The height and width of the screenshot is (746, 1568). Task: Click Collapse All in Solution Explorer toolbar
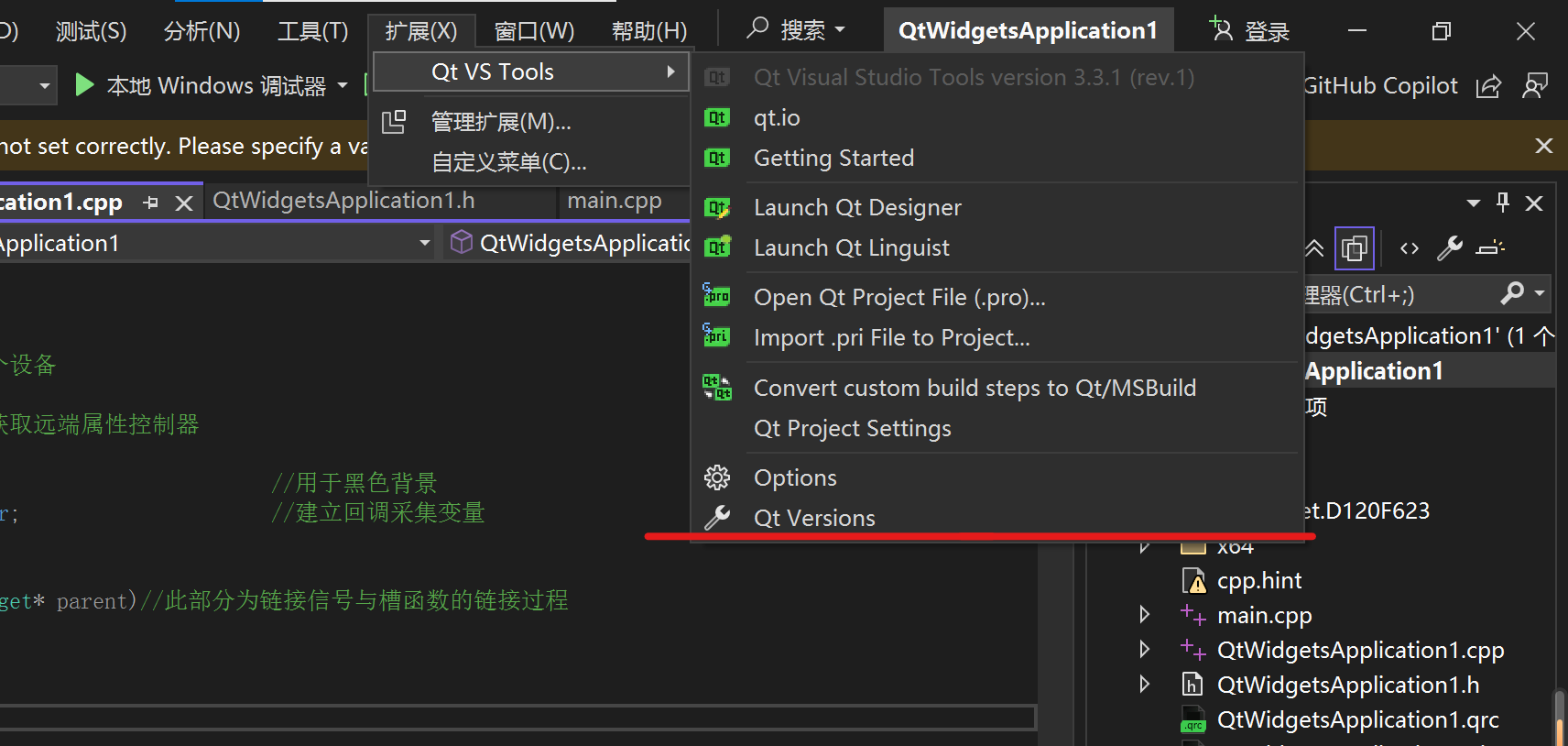tap(1314, 248)
